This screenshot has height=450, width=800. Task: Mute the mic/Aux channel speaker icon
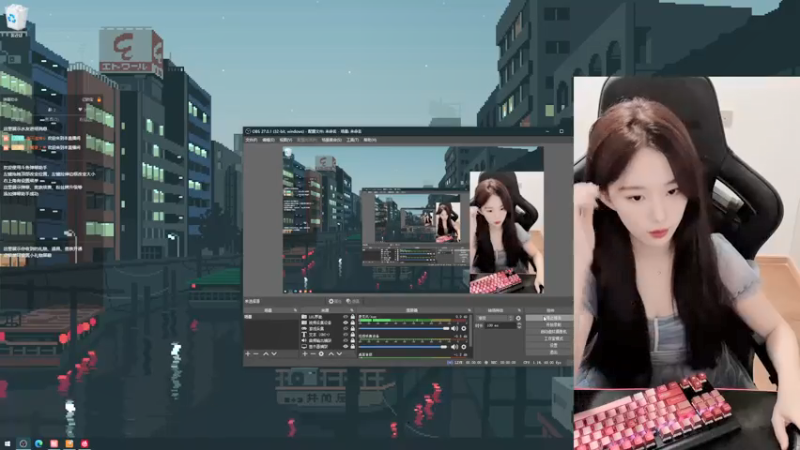coord(455,329)
